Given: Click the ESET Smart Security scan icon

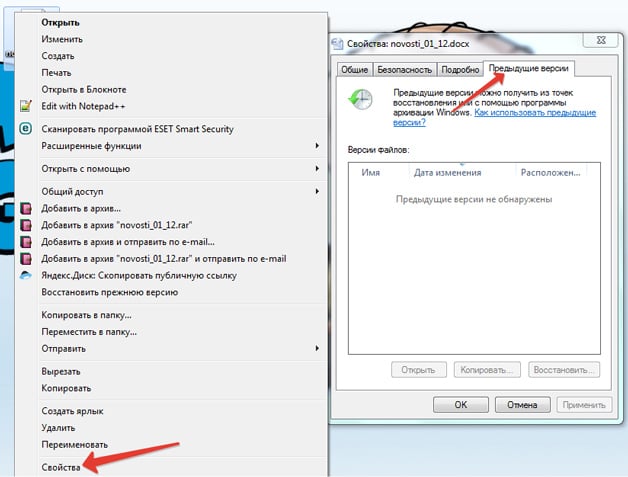Looking at the screenshot, I should click(27, 128).
